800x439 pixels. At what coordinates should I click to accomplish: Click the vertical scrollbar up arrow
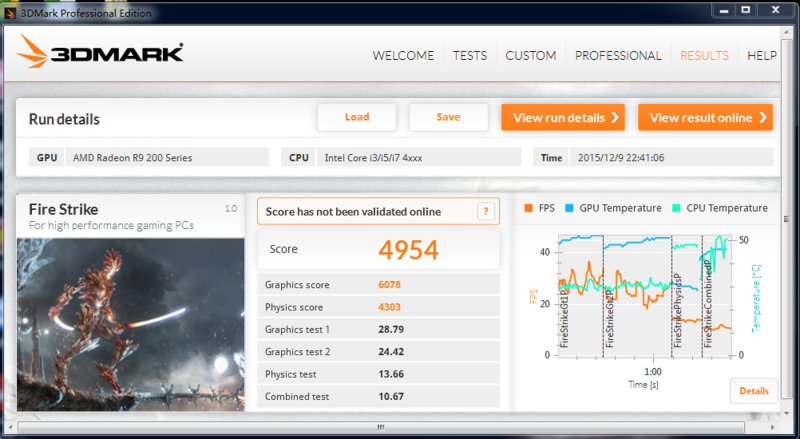786,32
